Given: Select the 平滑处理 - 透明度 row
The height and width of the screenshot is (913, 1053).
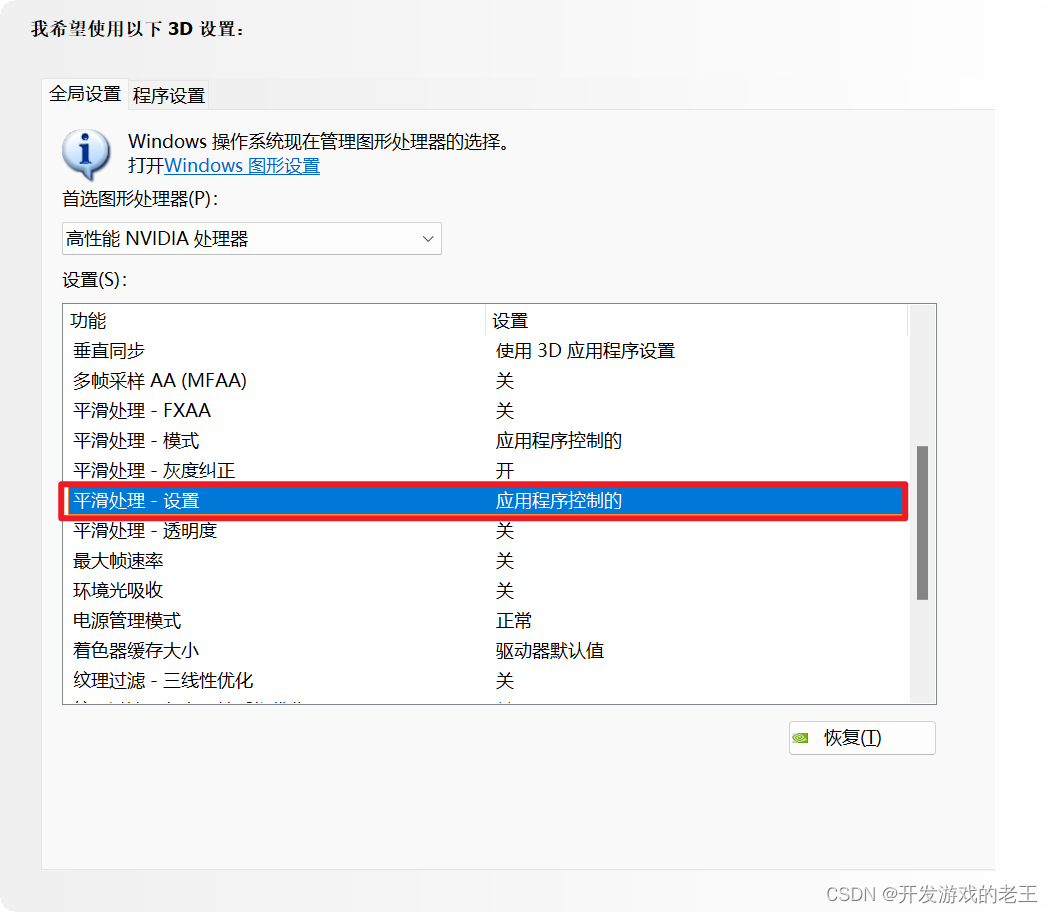Looking at the screenshot, I should [x=486, y=531].
